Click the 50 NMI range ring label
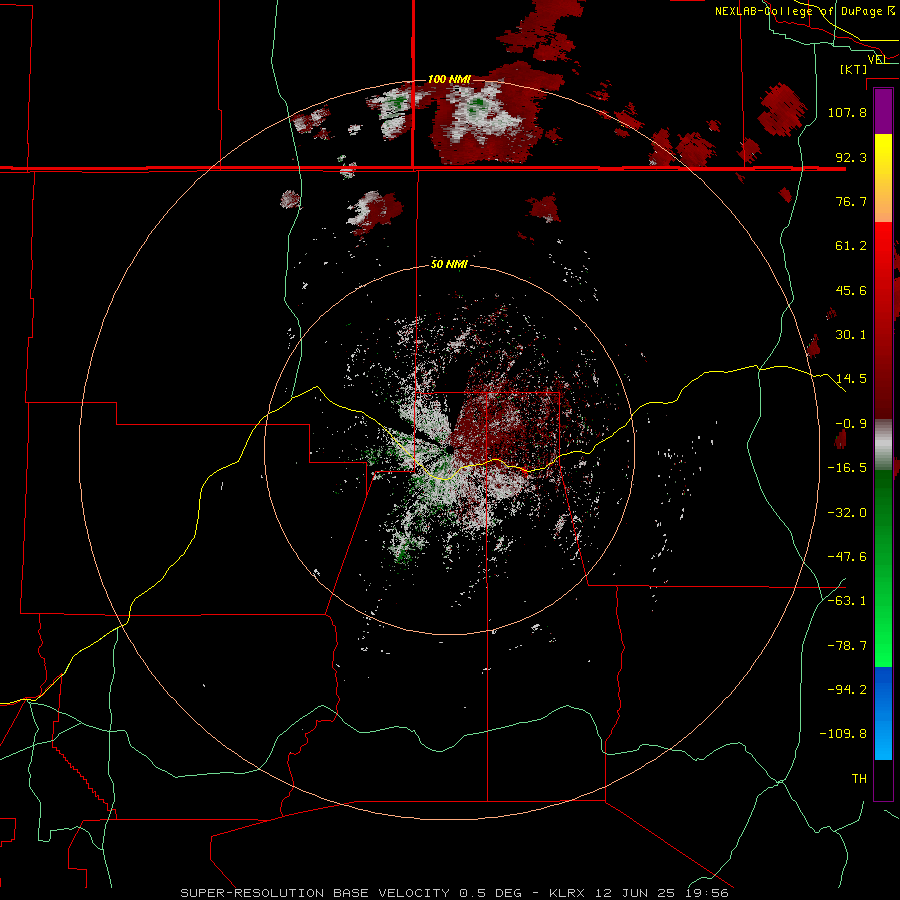This screenshot has width=900, height=900. [449, 264]
